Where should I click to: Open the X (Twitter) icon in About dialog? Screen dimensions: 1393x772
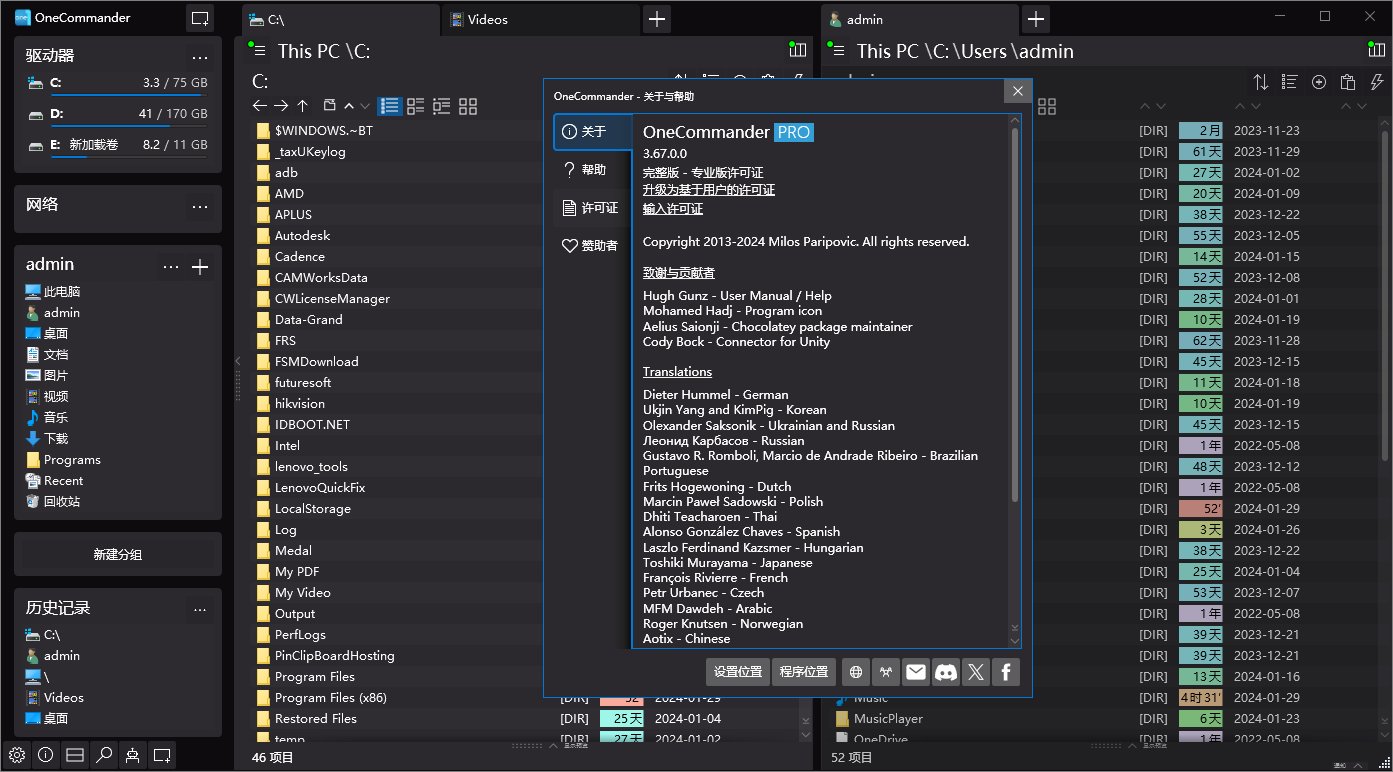point(976,672)
